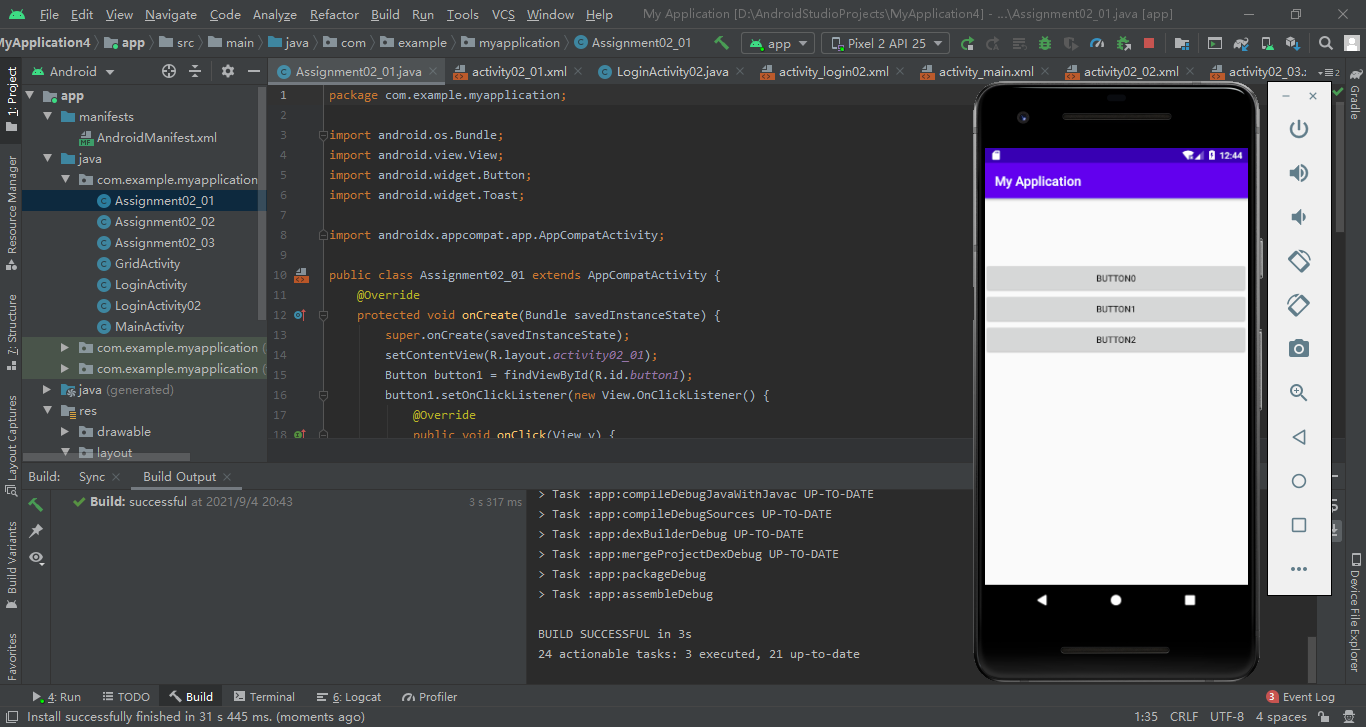The width and height of the screenshot is (1366, 727).
Task: Open Project panel settings gear
Action: [x=227, y=71]
